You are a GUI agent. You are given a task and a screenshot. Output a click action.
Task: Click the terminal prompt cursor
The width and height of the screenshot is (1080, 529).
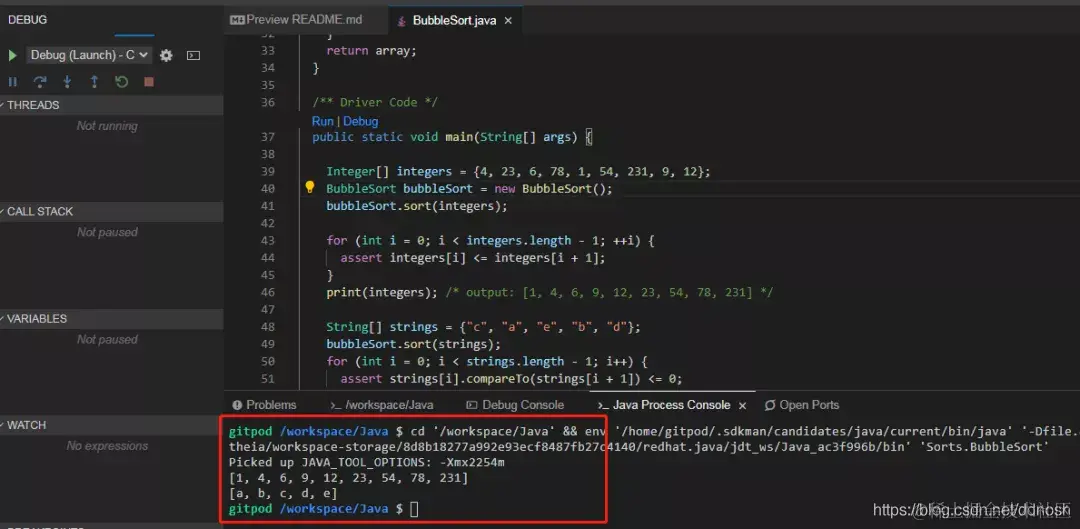[414, 509]
